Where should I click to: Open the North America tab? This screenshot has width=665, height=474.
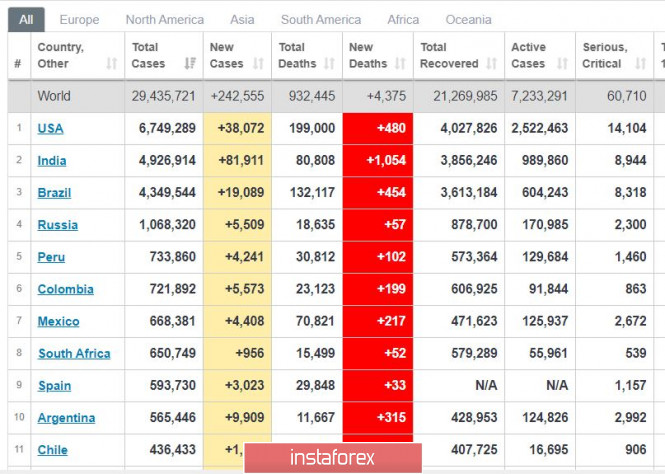pyautogui.click(x=164, y=19)
